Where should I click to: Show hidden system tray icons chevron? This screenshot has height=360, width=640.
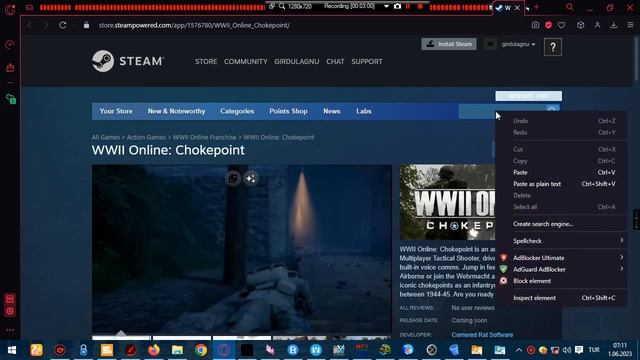coord(518,350)
